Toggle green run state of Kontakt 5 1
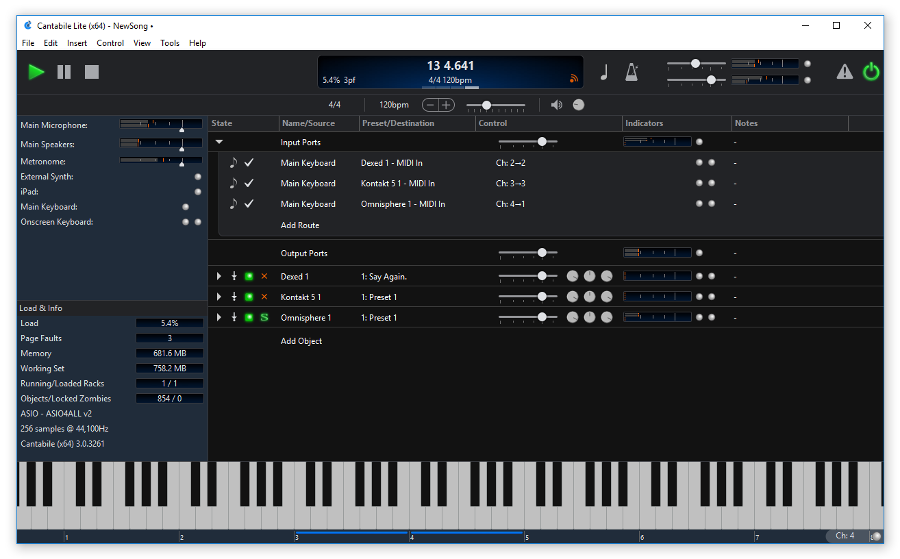 (249, 297)
